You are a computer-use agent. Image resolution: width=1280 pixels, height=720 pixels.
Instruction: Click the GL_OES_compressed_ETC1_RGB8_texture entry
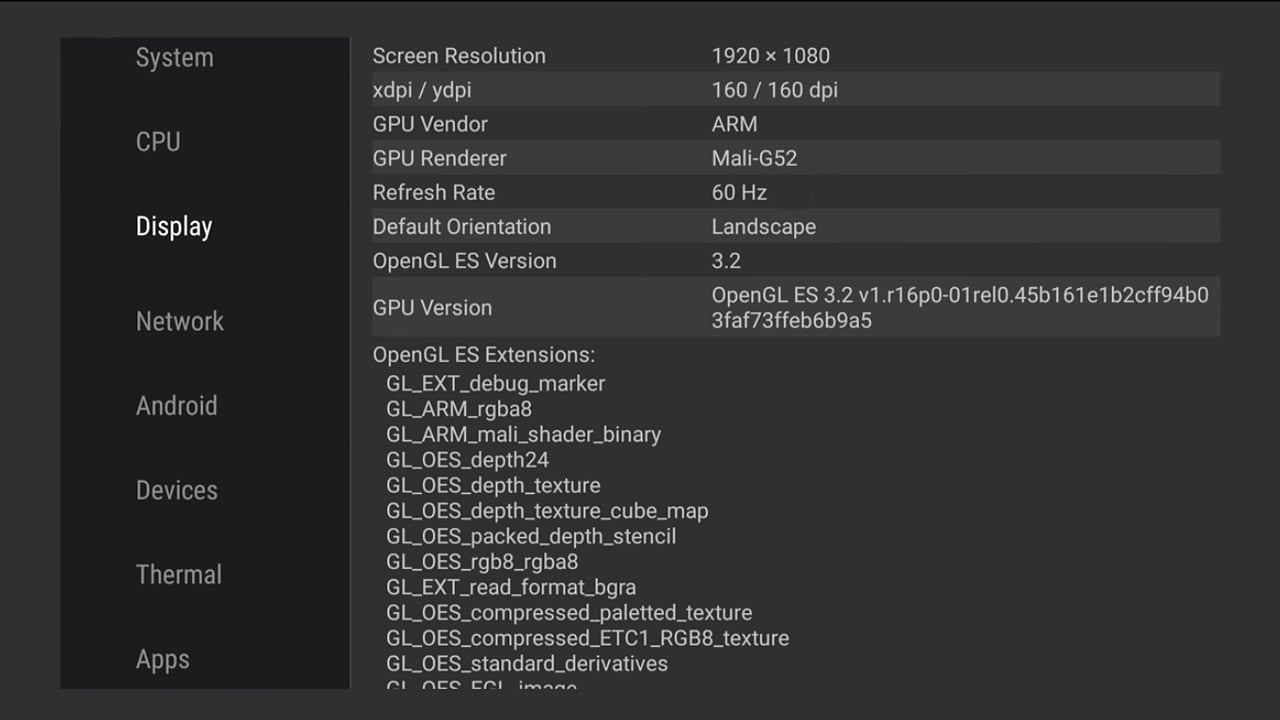point(587,638)
